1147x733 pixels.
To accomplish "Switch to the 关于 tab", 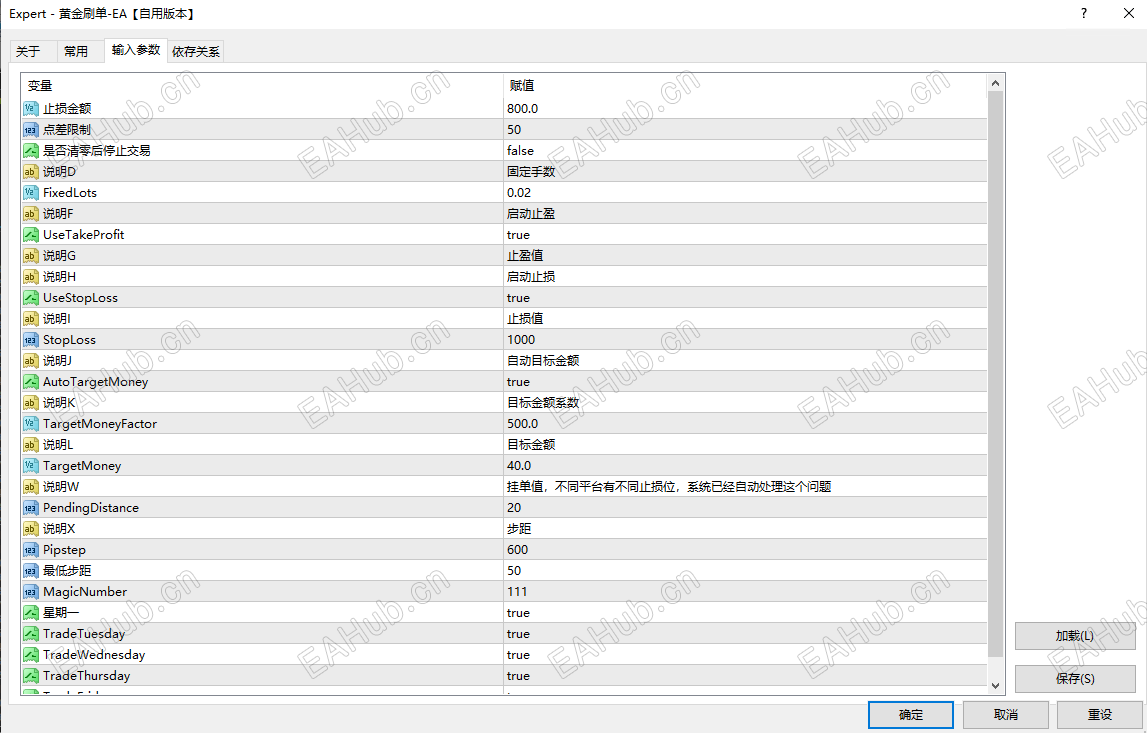I will coord(33,52).
